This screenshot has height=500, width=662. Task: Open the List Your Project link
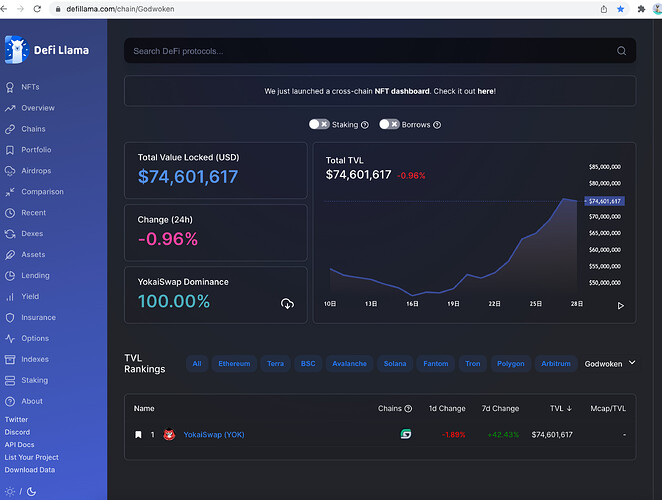[x=32, y=457]
